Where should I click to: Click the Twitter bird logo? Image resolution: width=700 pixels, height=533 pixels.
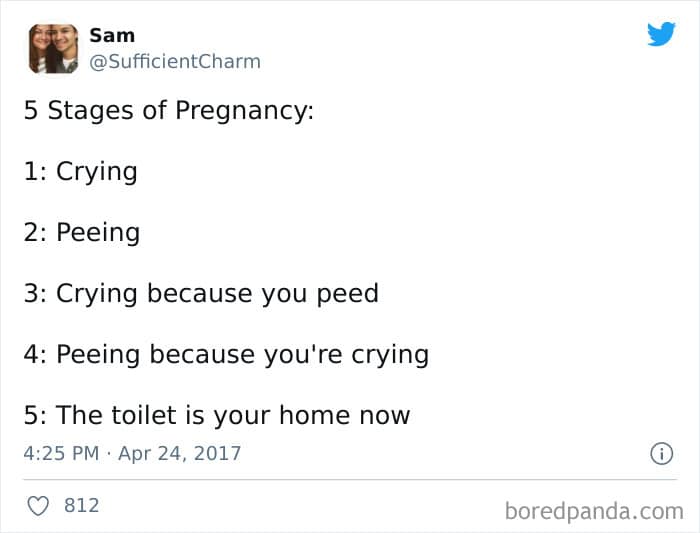pyautogui.click(x=661, y=34)
